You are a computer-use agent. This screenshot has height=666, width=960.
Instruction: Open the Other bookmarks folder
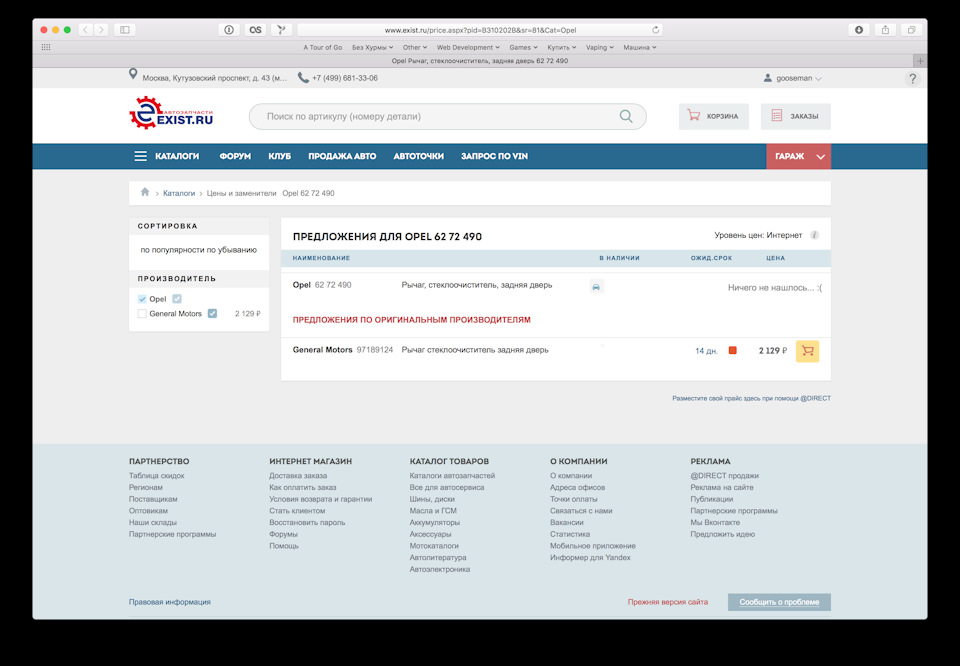[x=414, y=47]
